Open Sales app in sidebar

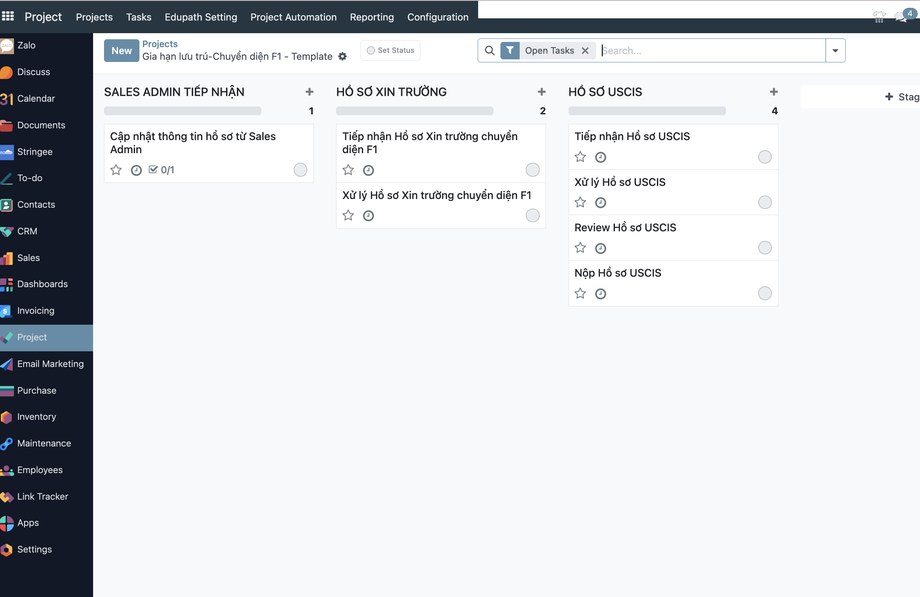(x=46, y=258)
